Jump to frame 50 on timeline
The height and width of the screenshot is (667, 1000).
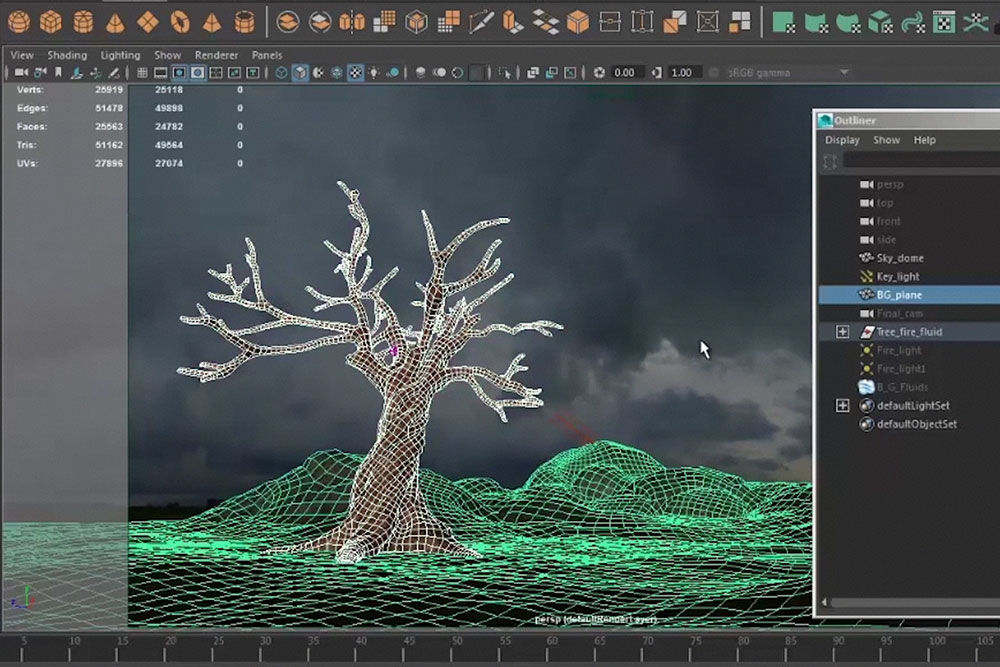(457, 640)
